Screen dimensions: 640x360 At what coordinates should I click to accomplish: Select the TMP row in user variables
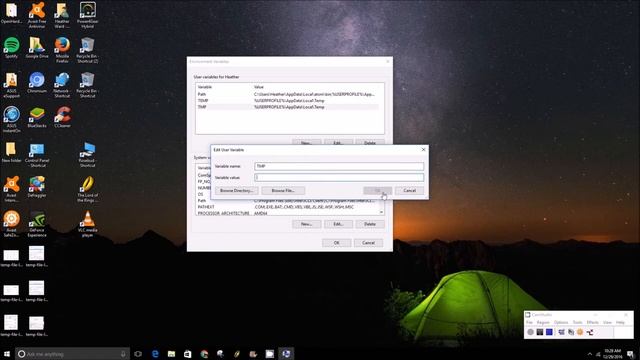[287, 107]
